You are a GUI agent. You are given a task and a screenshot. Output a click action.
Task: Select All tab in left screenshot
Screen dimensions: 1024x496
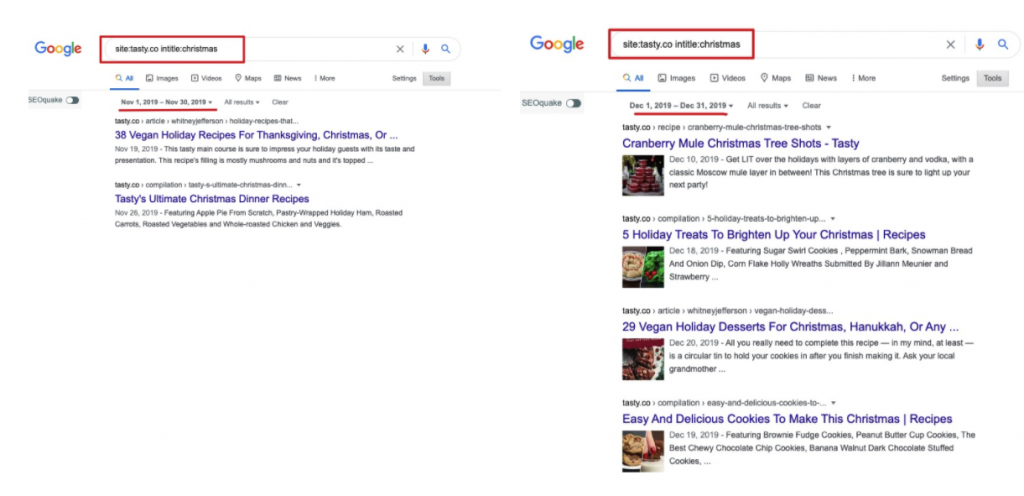pos(124,78)
